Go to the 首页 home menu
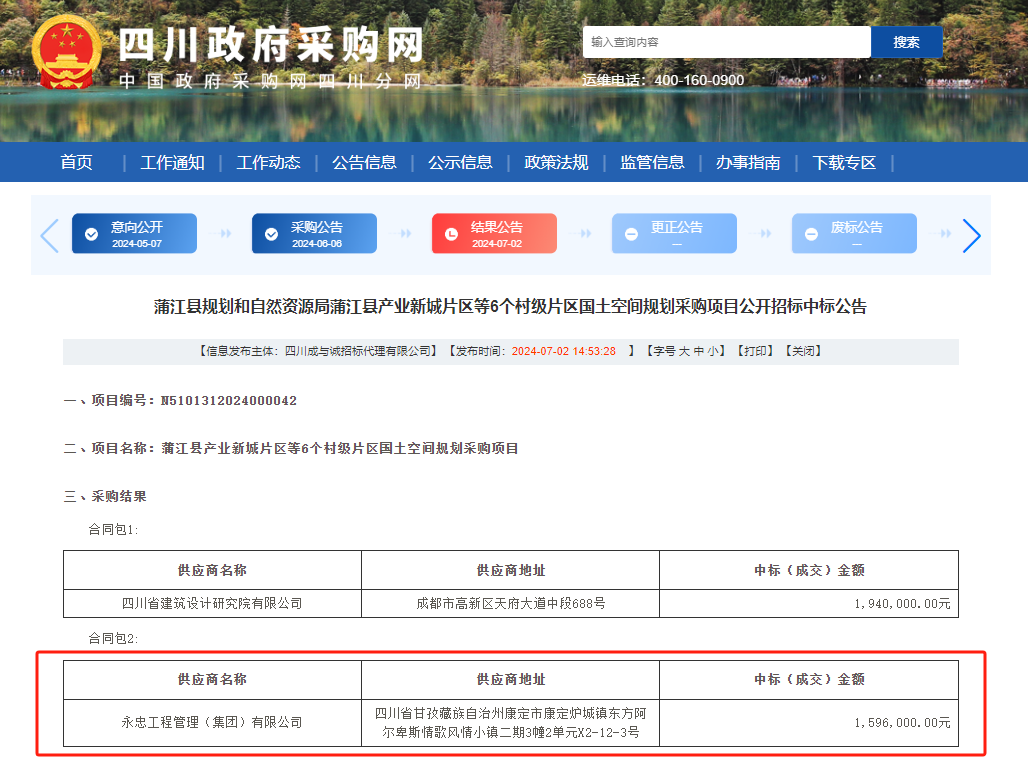 [x=76, y=163]
